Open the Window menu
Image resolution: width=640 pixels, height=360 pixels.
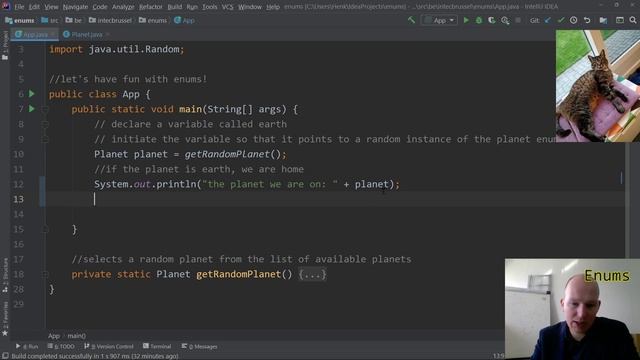[x=250, y=7]
